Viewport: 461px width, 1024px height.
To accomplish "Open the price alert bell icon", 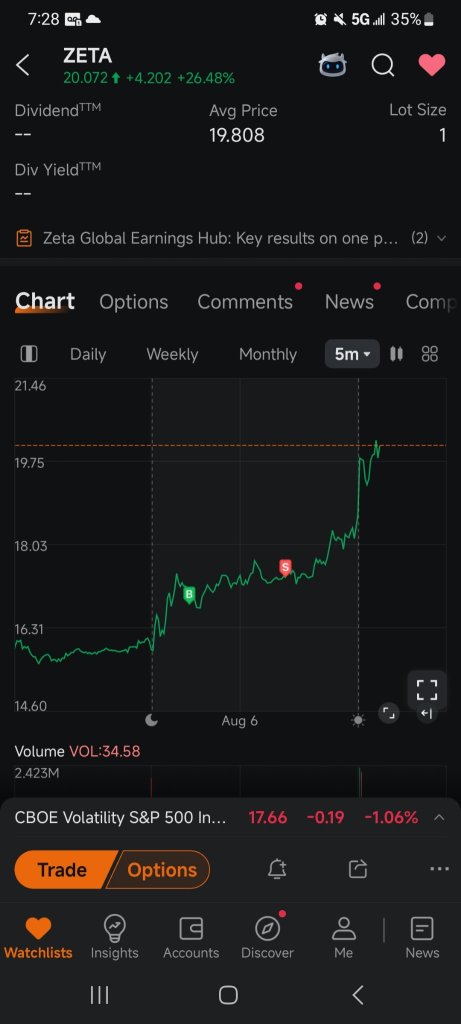I will [x=277, y=869].
